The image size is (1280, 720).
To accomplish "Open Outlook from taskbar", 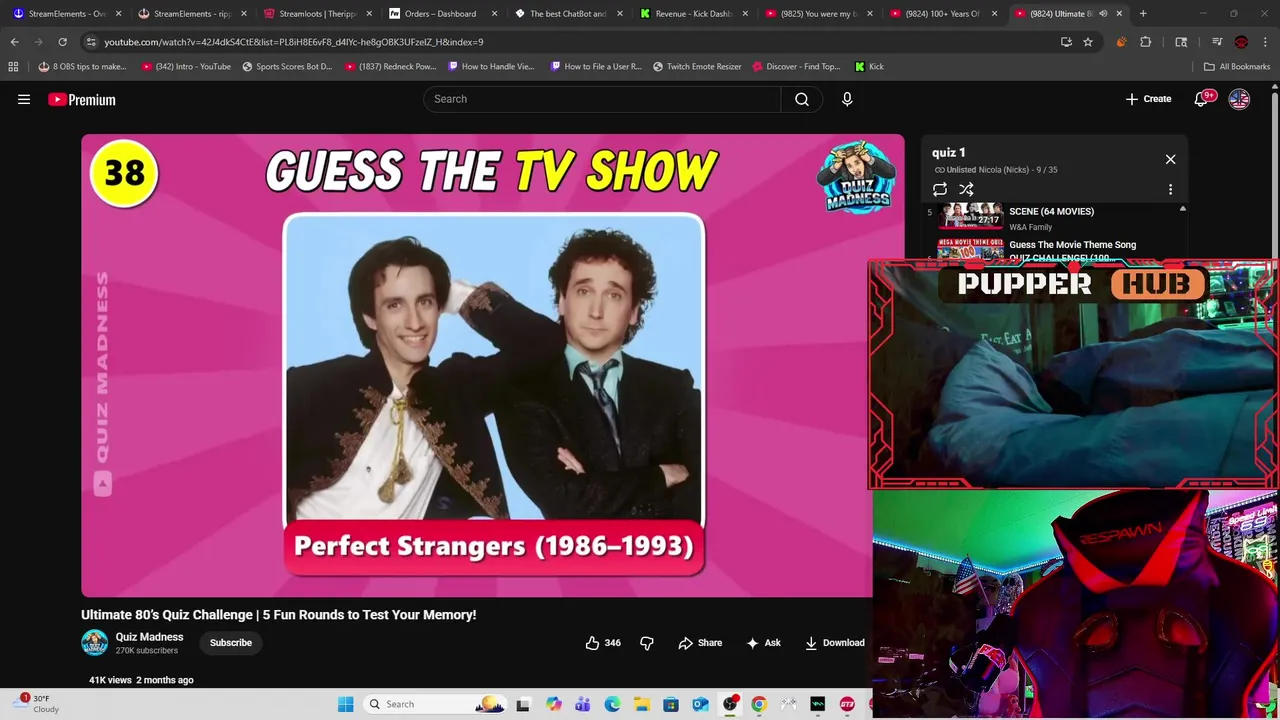I will (x=700, y=704).
